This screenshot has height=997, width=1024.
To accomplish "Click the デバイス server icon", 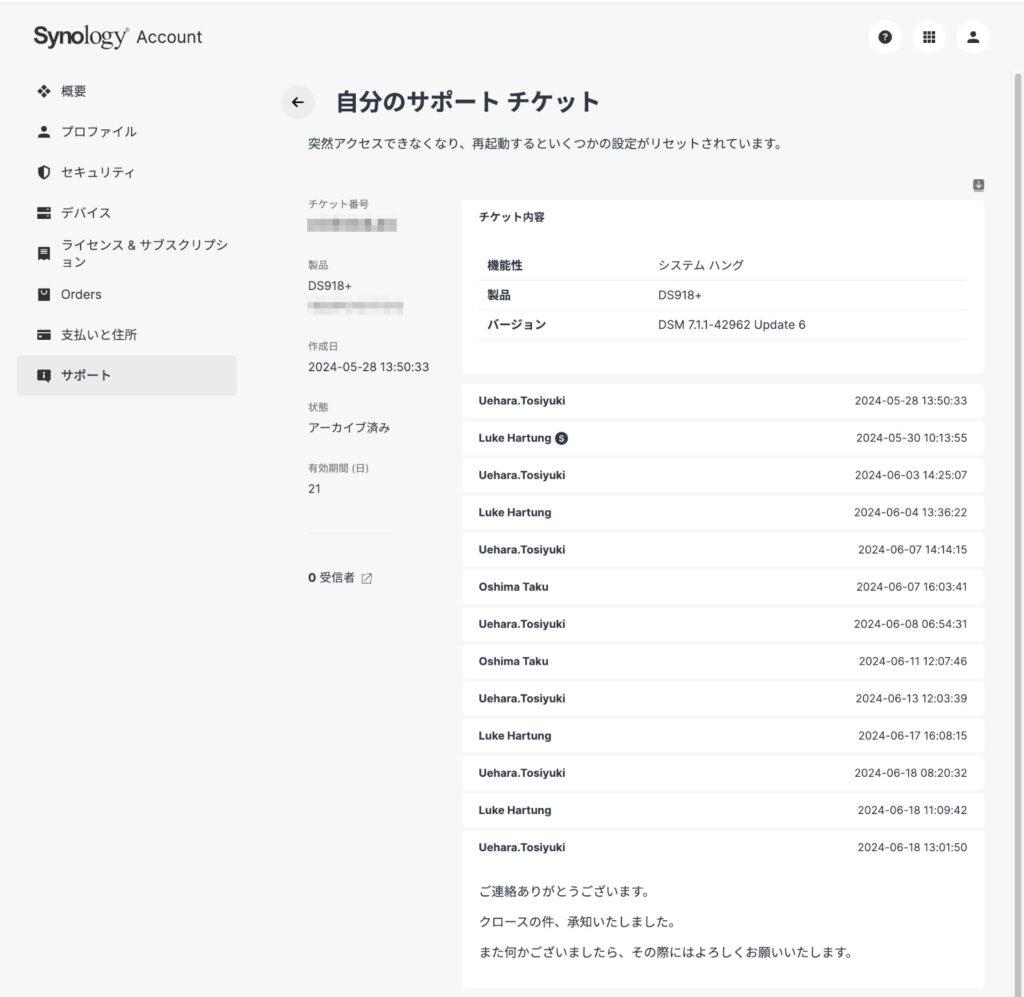I will pos(44,213).
